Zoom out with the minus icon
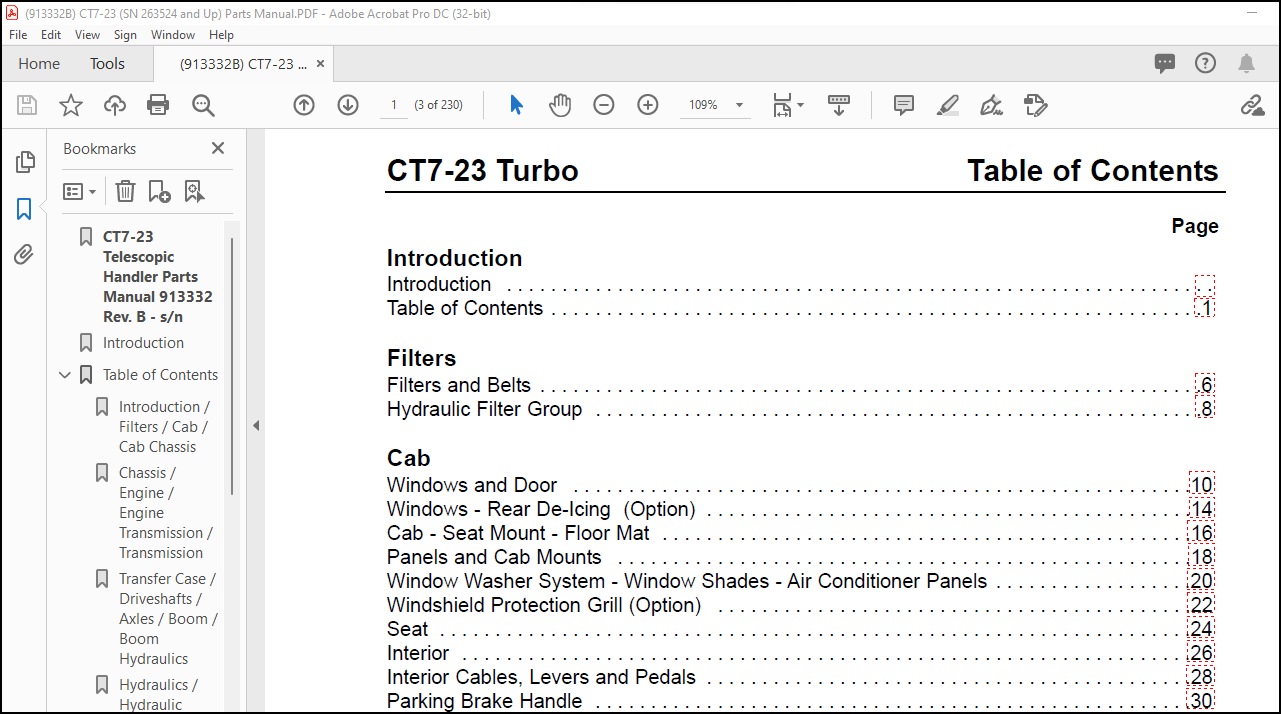 604,105
